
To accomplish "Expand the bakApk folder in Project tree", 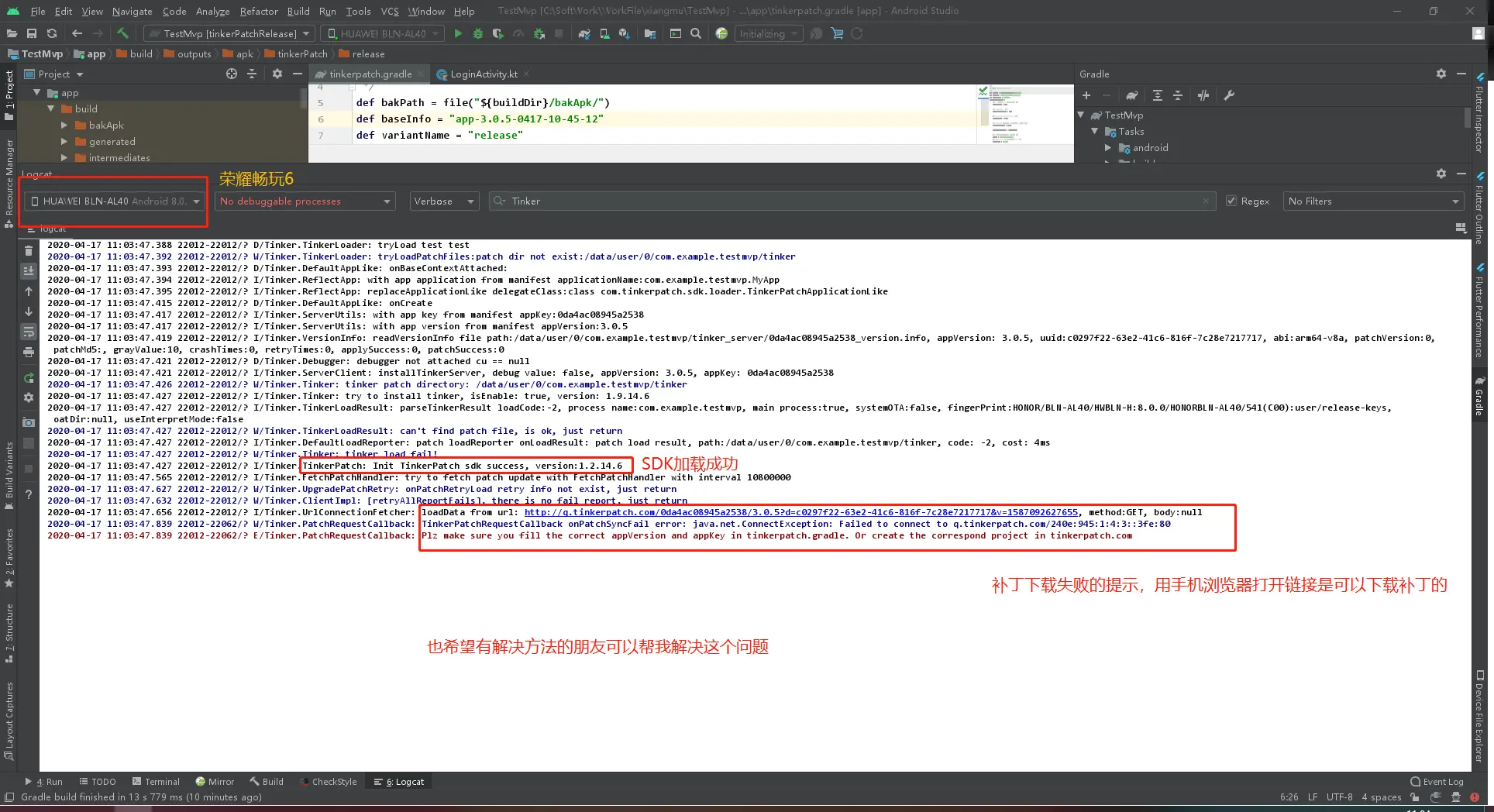I will [x=64, y=125].
